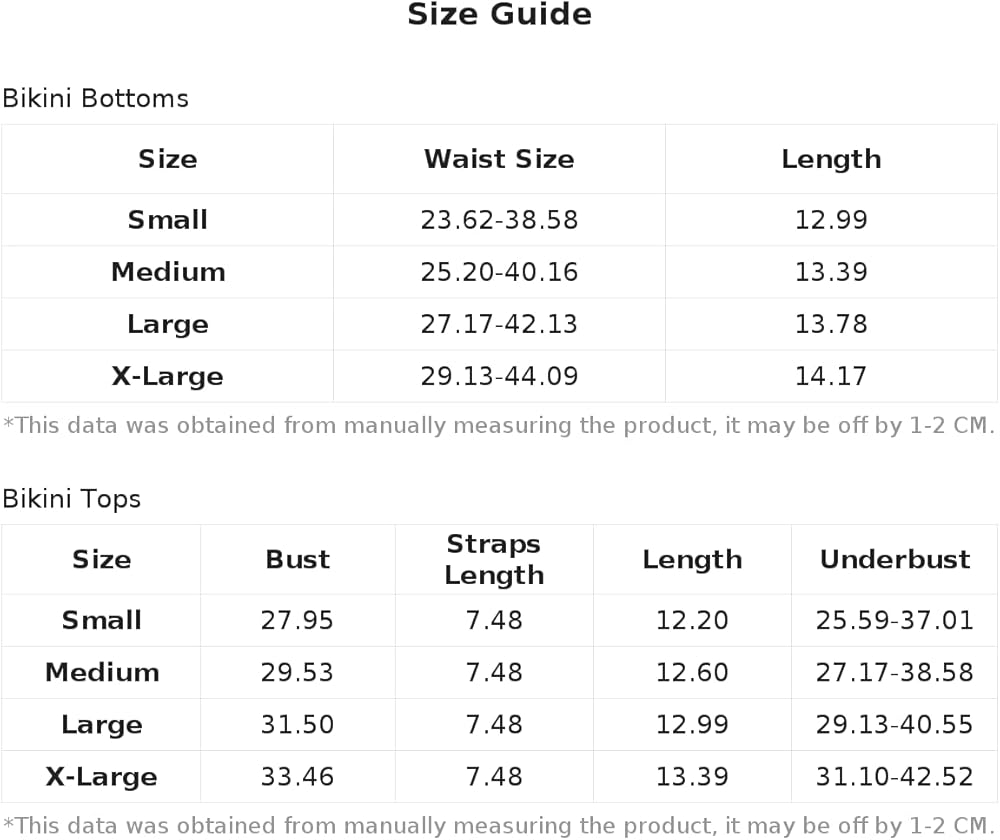Select Medium row in Bikini Tops table
1000x840 pixels.
click(499, 673)
